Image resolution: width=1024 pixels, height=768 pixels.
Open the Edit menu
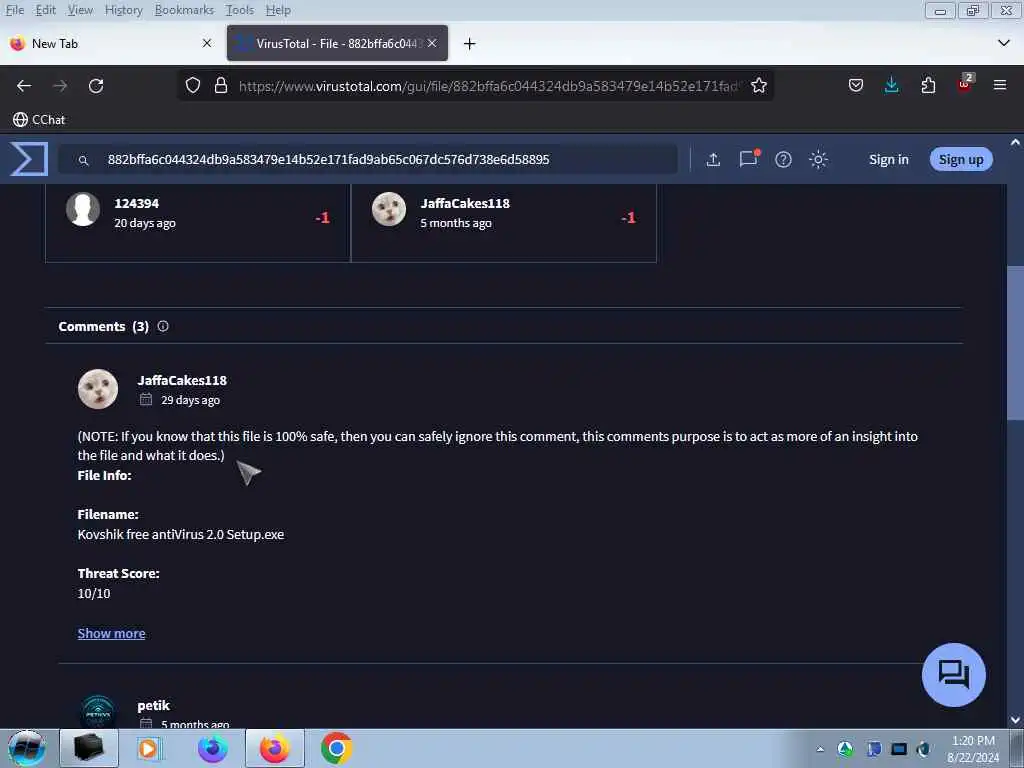45,10
